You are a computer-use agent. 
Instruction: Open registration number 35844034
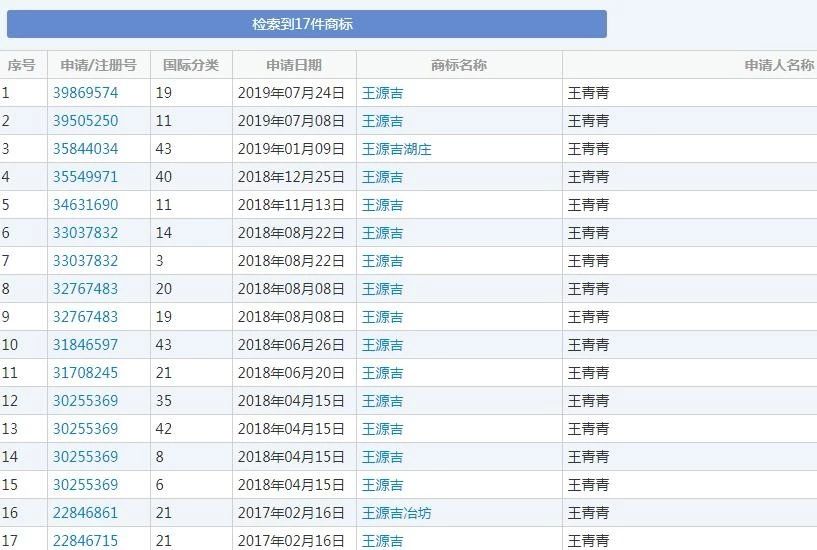click(85, 149)
